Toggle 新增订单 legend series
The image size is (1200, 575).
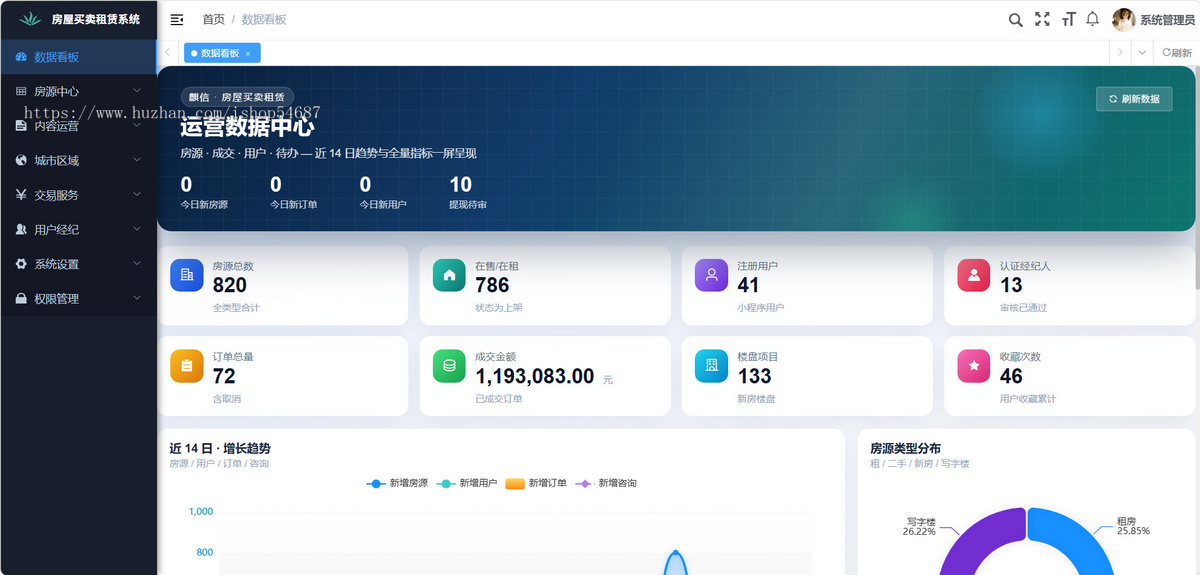[536, 483]
